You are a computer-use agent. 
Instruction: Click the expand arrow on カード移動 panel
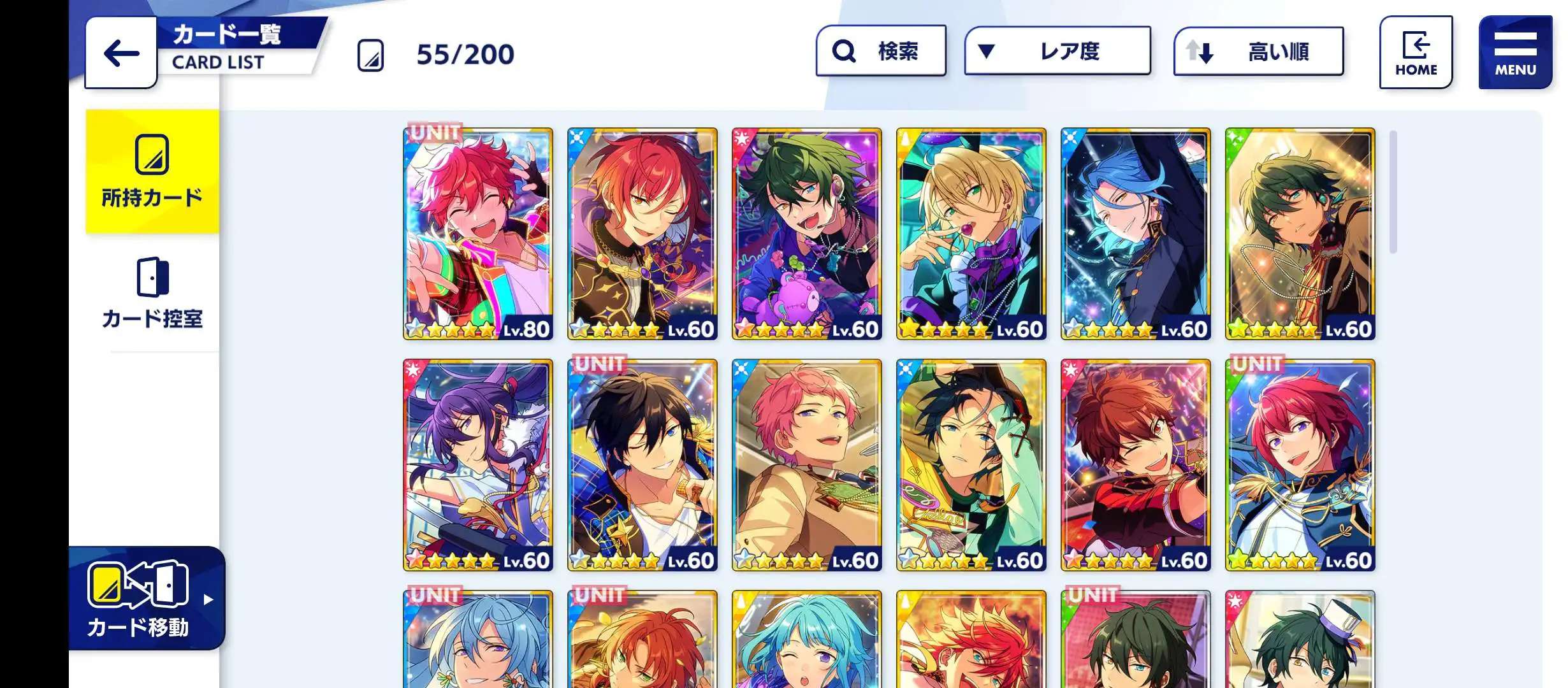[x=208, y=599]
